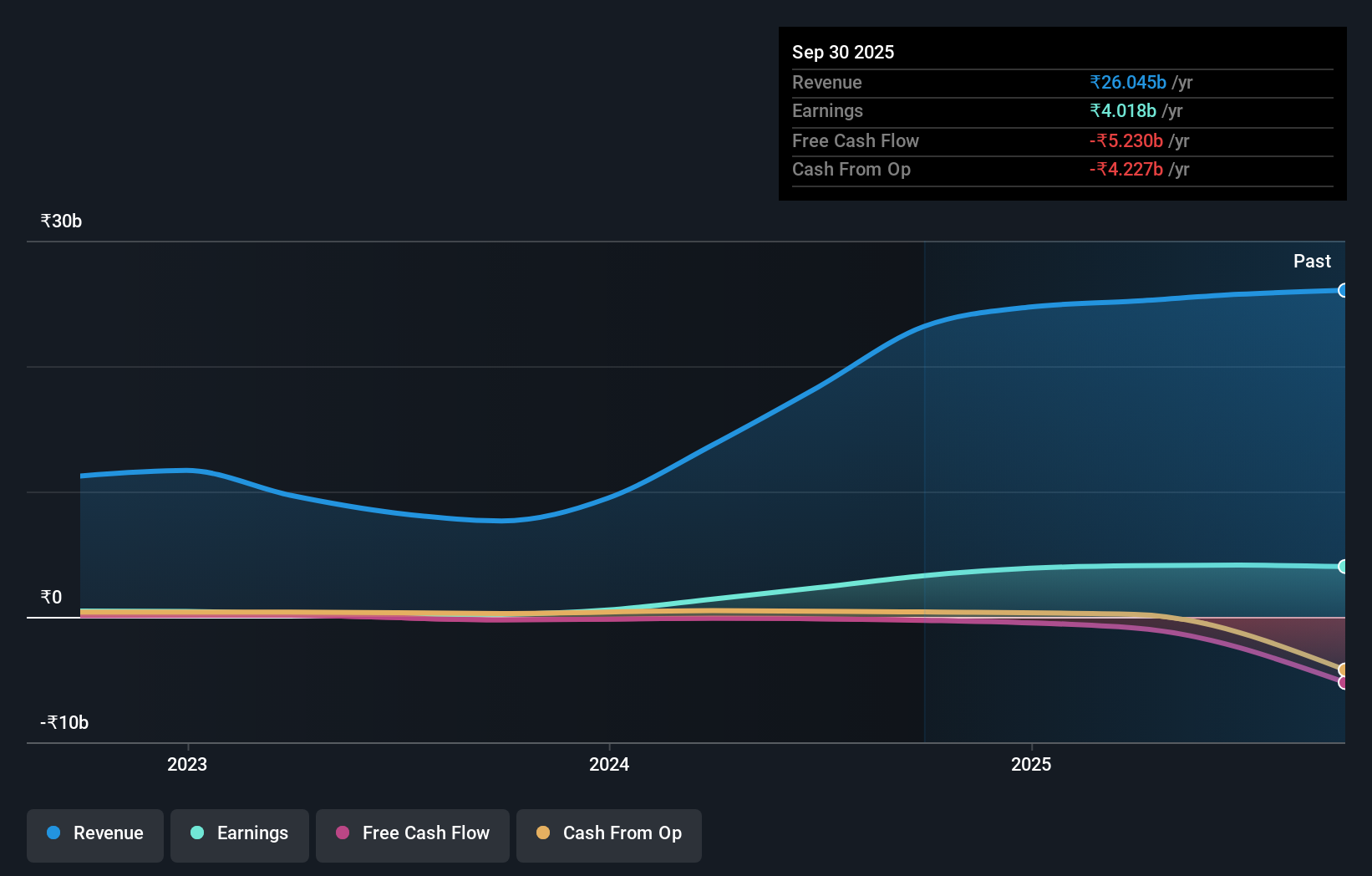The height and width of the screenshot is (876, 1372).
Task: Switch to the Past section of the chart
Action: [x=1312, y=261]
